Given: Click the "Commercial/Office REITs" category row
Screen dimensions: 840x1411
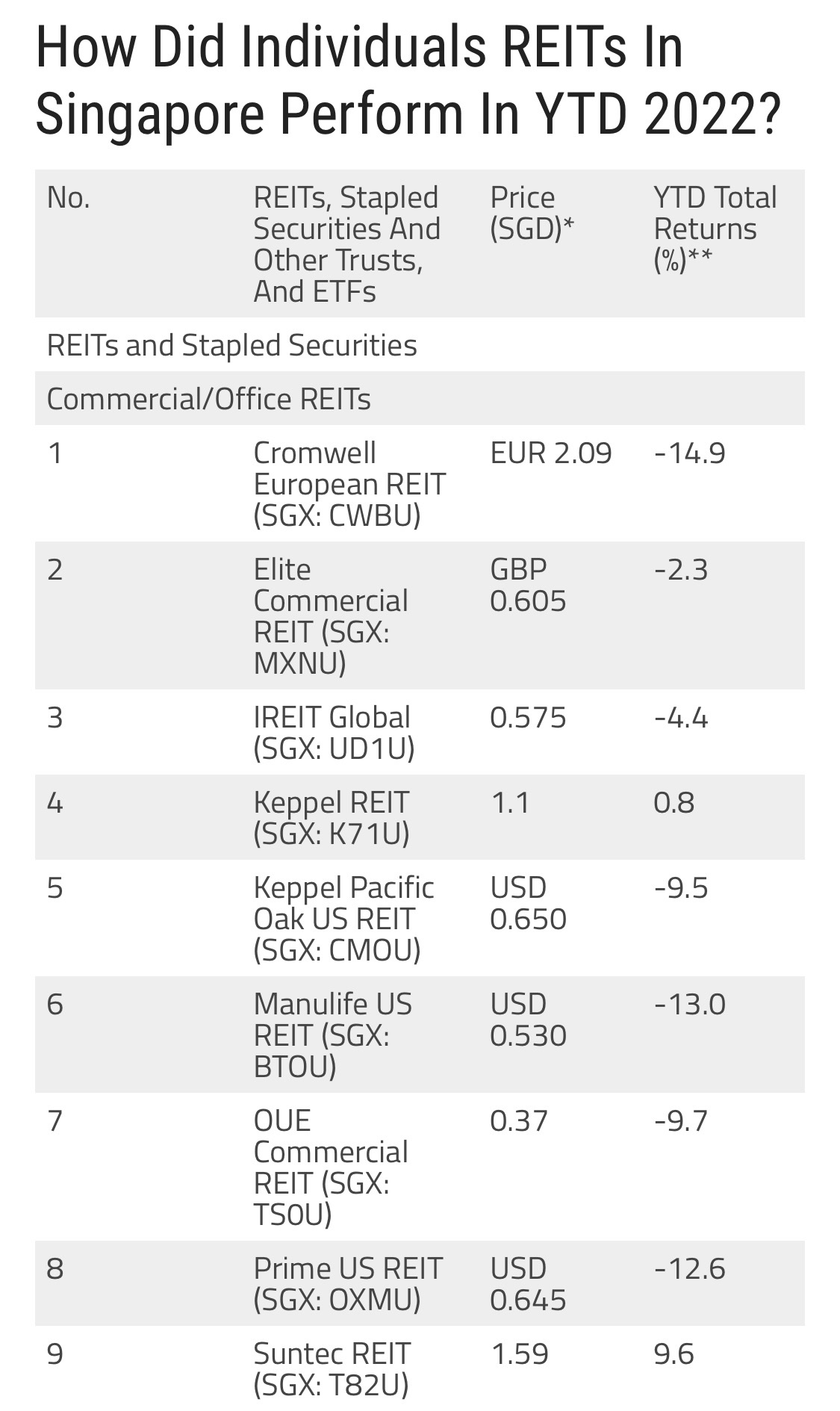Looking at the screenshot, I should [x=208, y=400].
